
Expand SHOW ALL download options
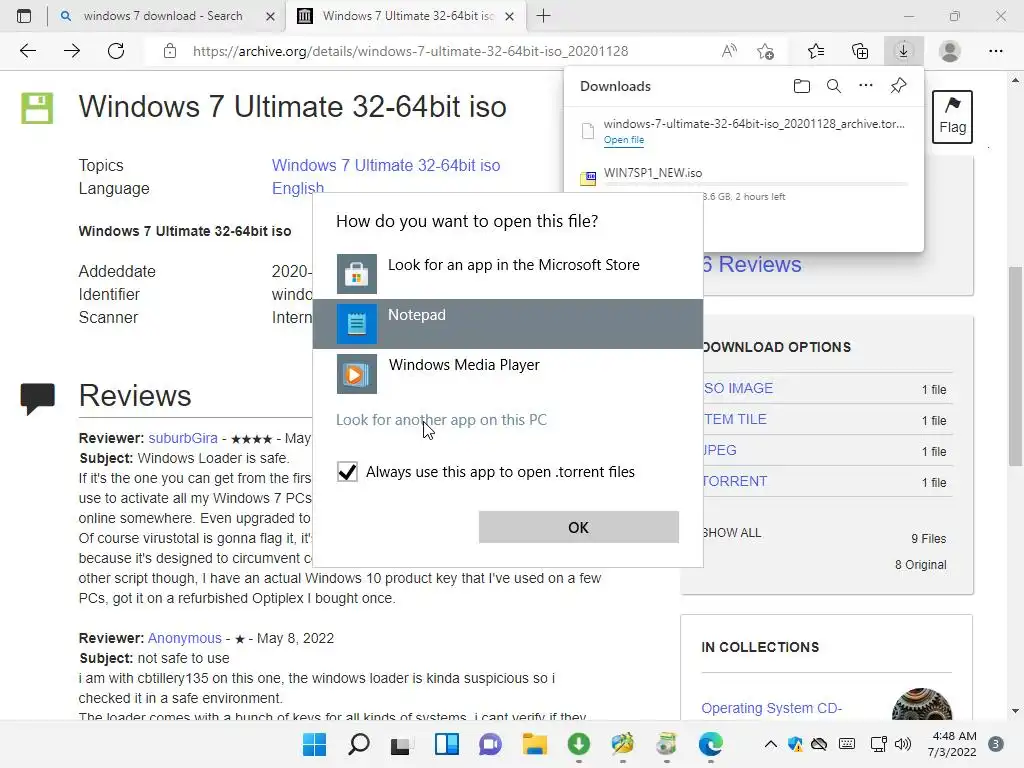731,533
